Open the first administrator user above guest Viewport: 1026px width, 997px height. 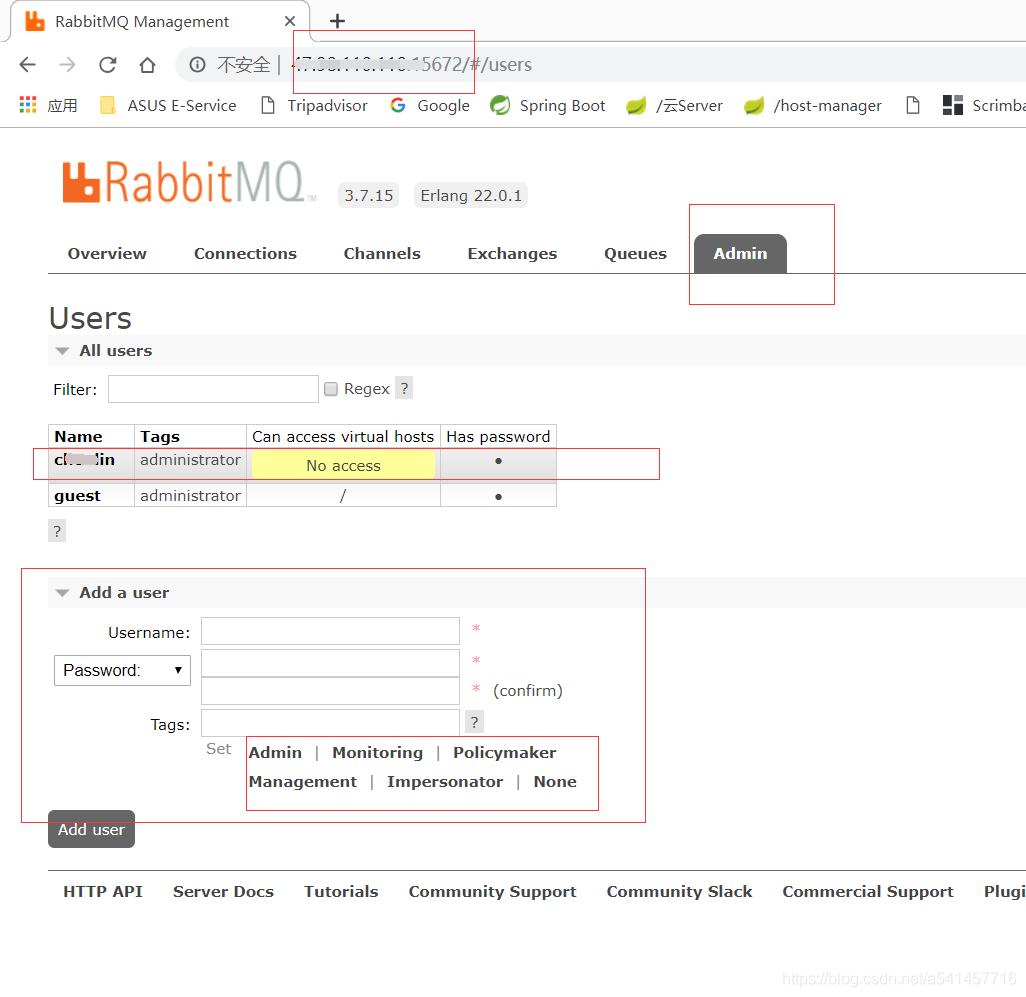(84, 460)
